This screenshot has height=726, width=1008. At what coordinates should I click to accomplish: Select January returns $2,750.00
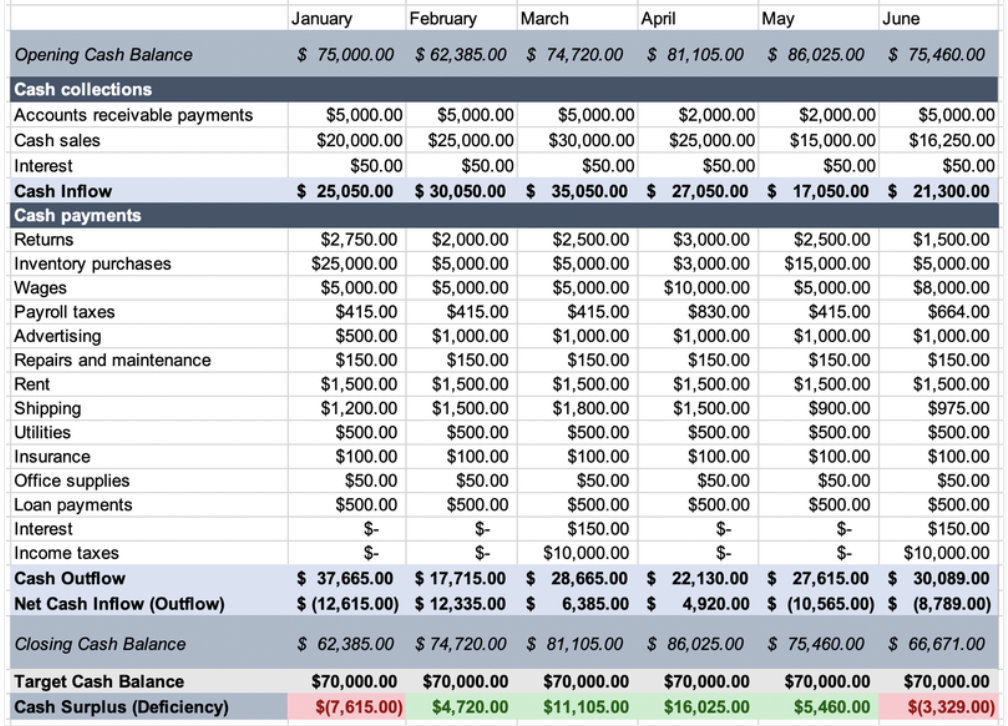pyautogui.click(x=359, y=240)
